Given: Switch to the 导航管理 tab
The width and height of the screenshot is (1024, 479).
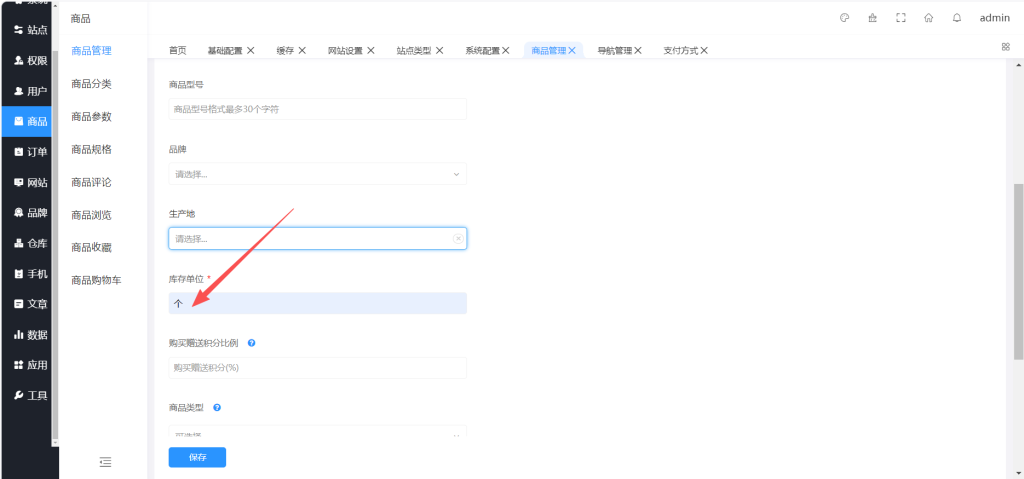Looking at the screenshot, I should pos(615,50).
